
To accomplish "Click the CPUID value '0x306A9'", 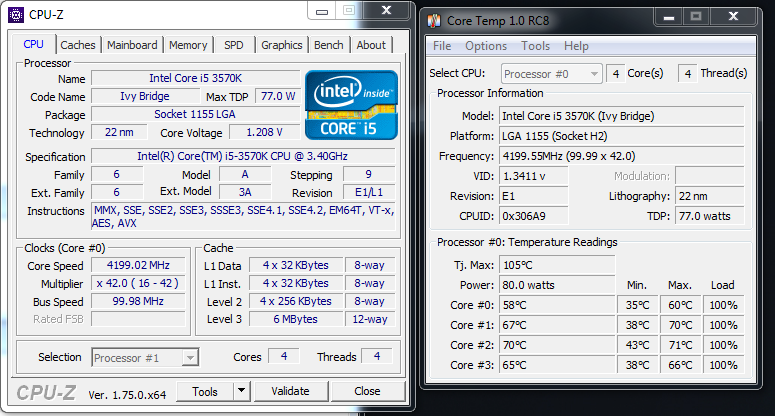I will point(534,216).
